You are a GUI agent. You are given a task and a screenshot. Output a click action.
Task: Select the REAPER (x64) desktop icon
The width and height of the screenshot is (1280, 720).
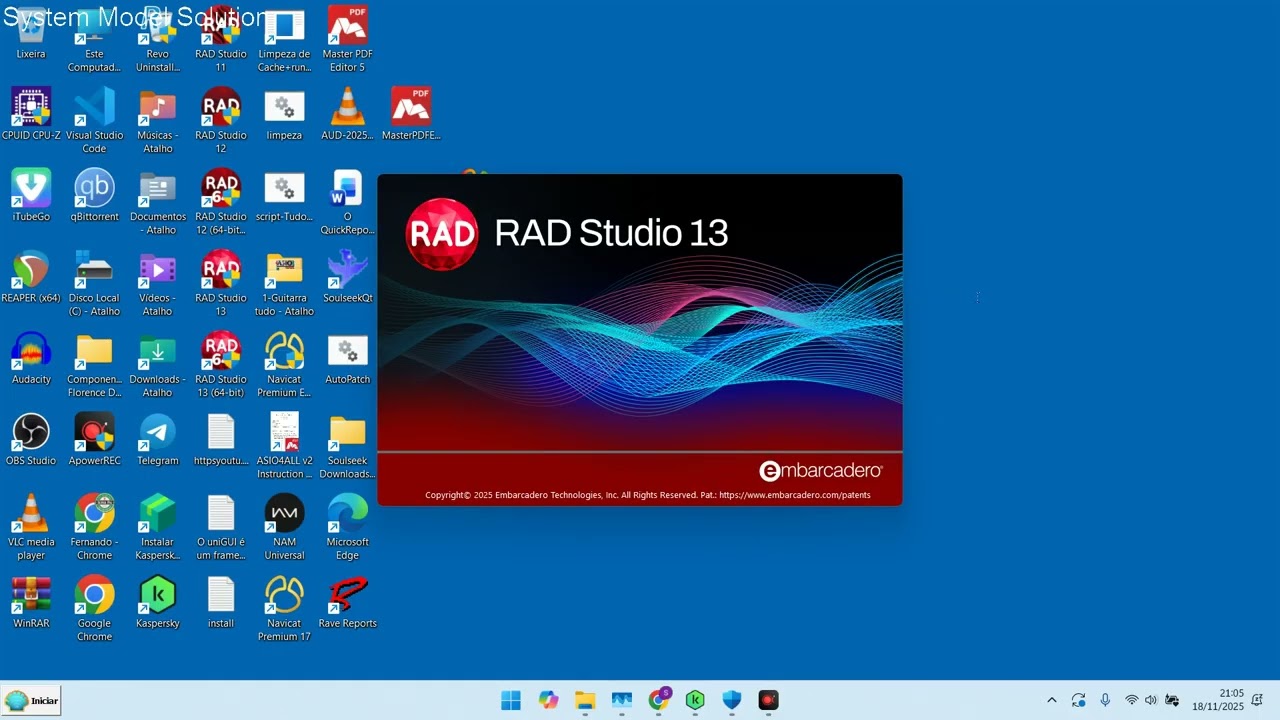tap(31, 276)
